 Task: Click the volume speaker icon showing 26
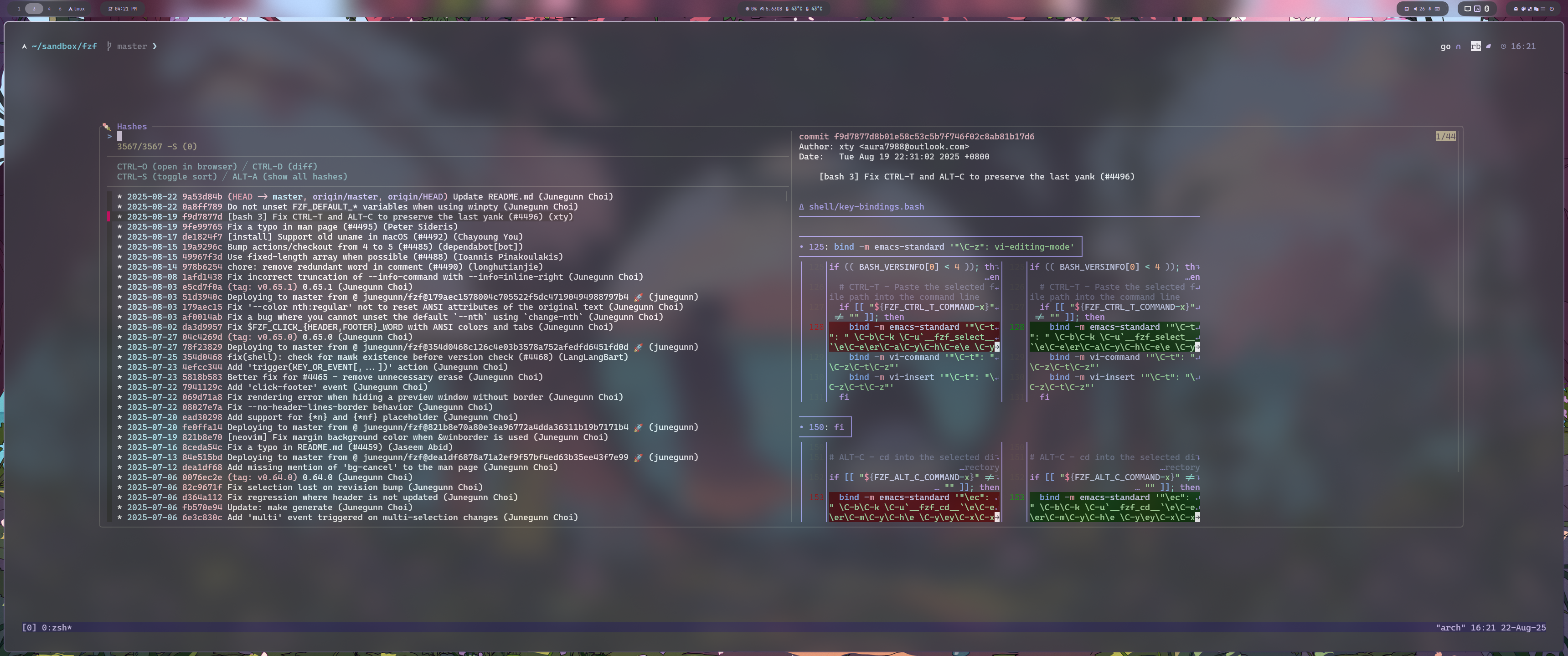pyautogui.click(x=1415, y=9)
